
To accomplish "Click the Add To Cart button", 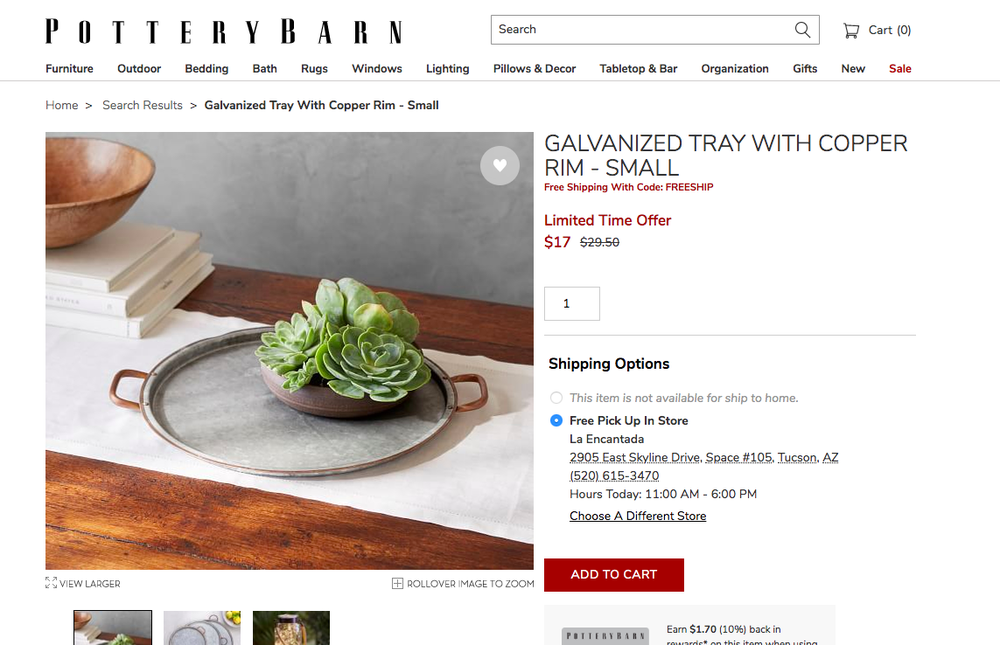I will click(614, 575).
